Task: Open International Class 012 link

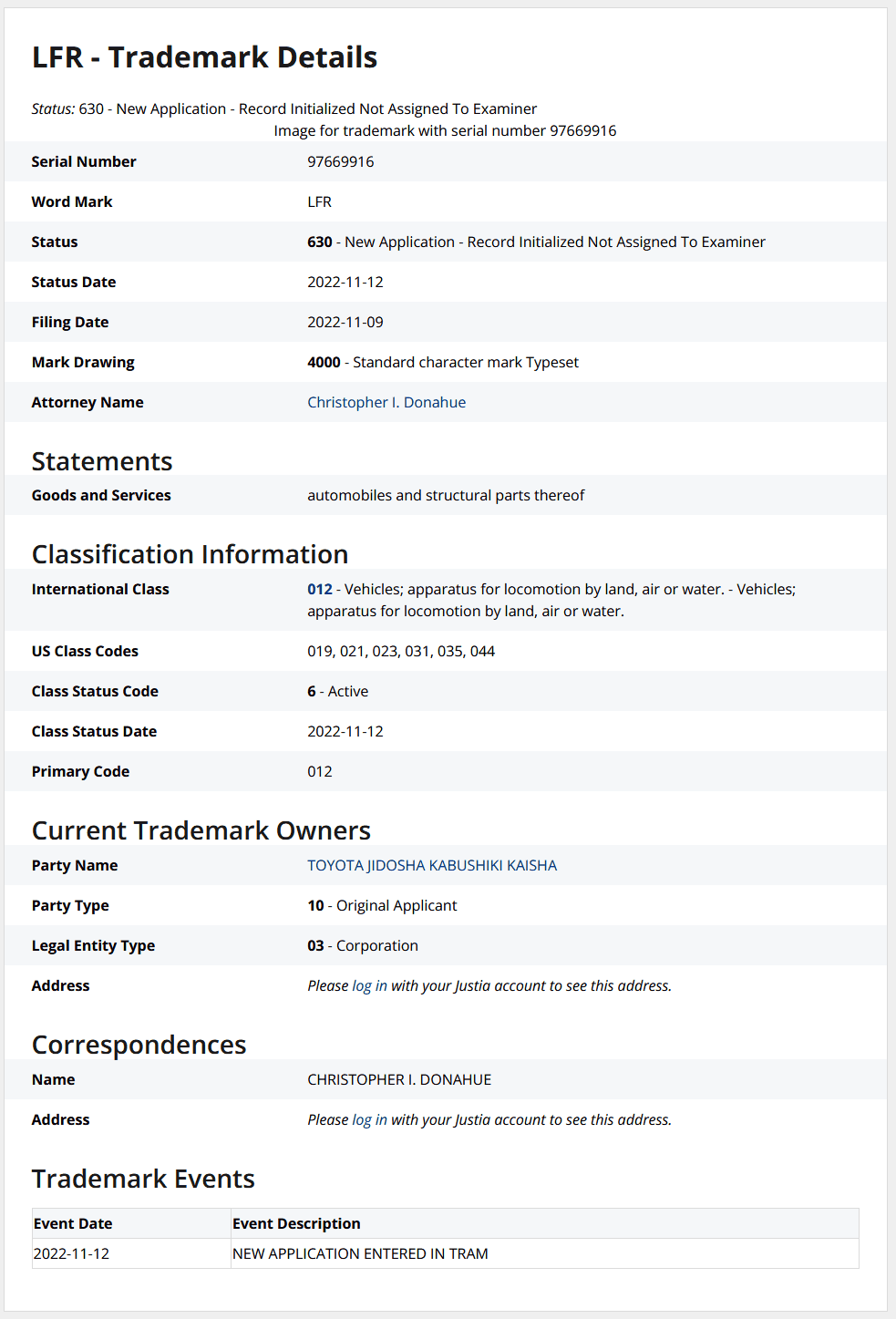Action: (320, 589)
